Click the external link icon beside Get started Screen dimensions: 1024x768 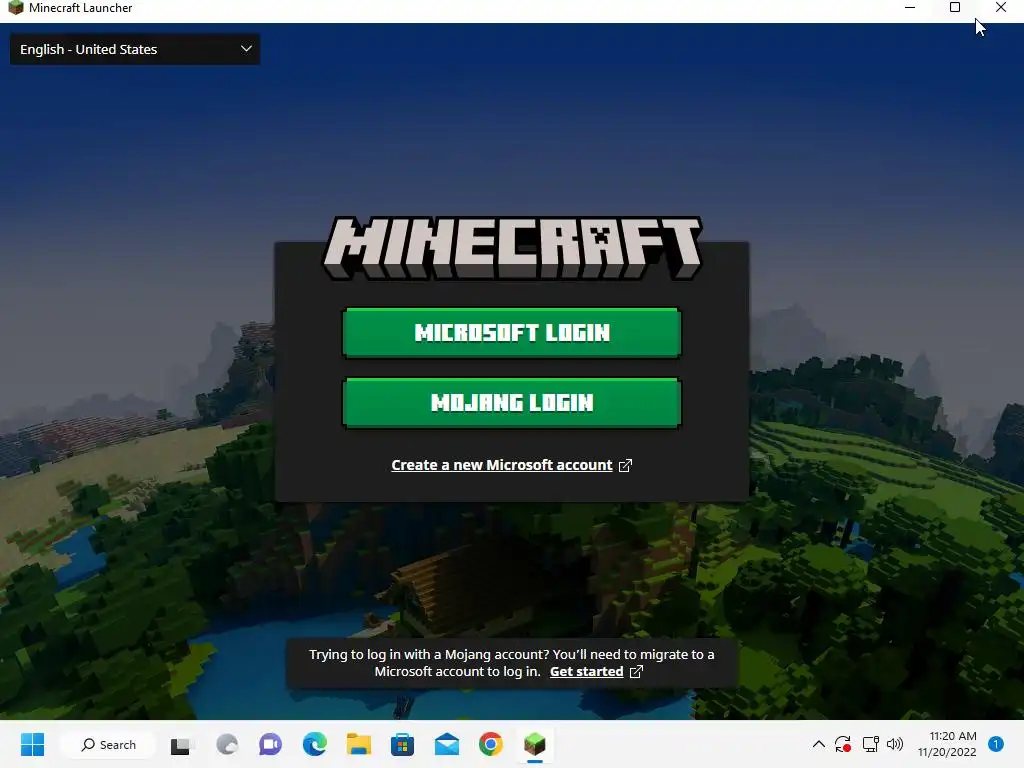(x=636, y=671)
